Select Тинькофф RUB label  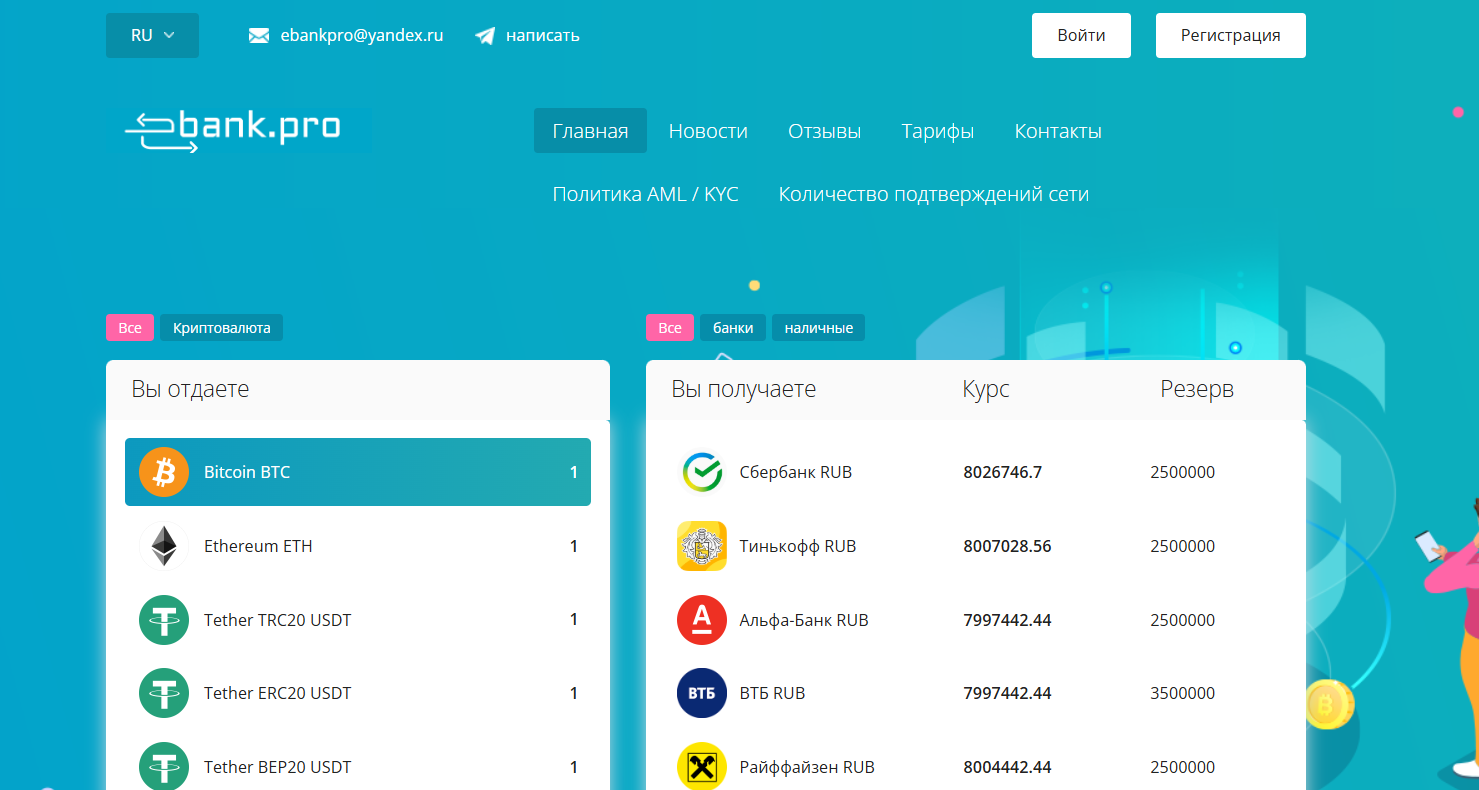(797, 546)
